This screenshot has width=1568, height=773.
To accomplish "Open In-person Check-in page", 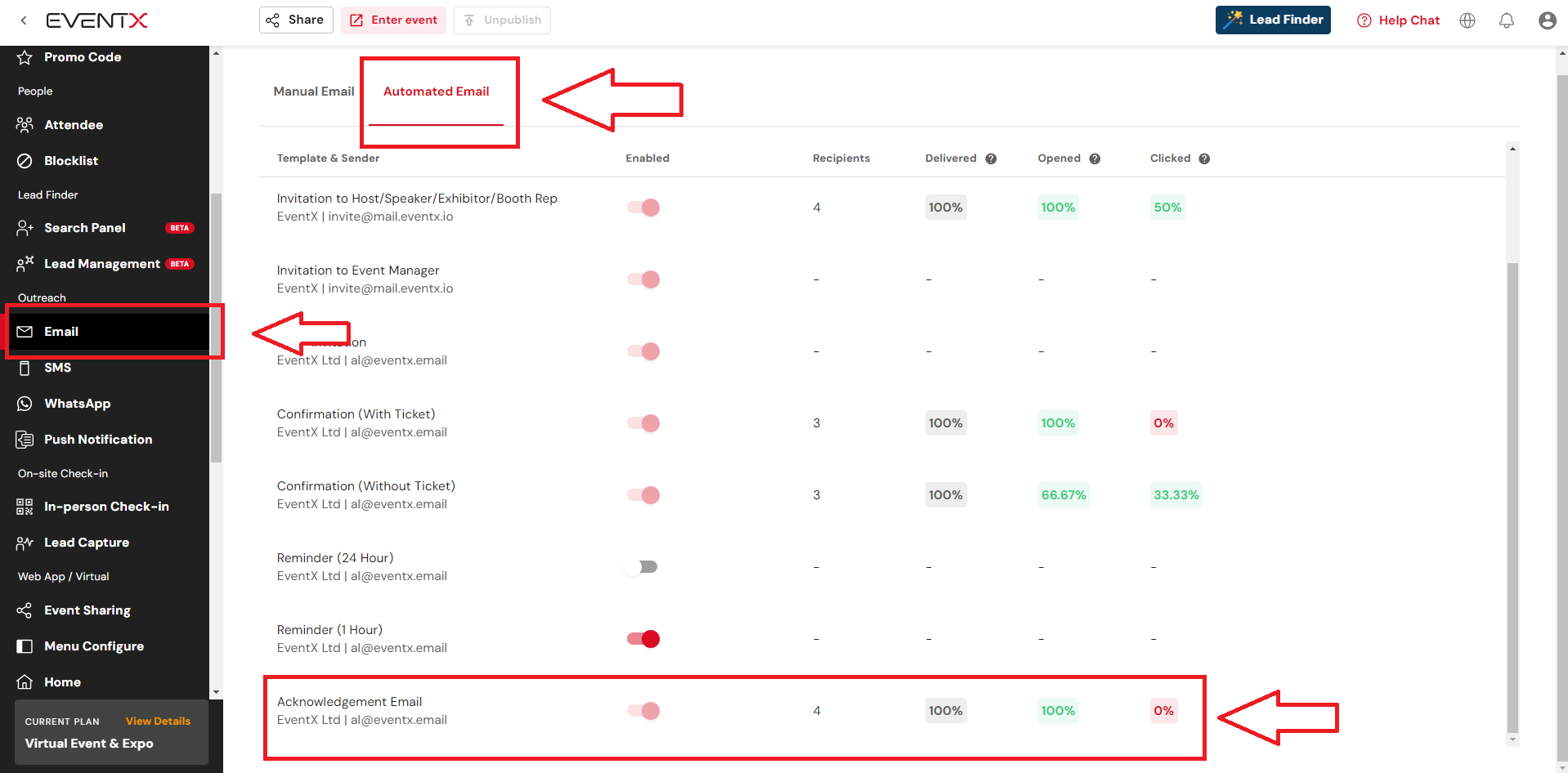I will 105,507.
